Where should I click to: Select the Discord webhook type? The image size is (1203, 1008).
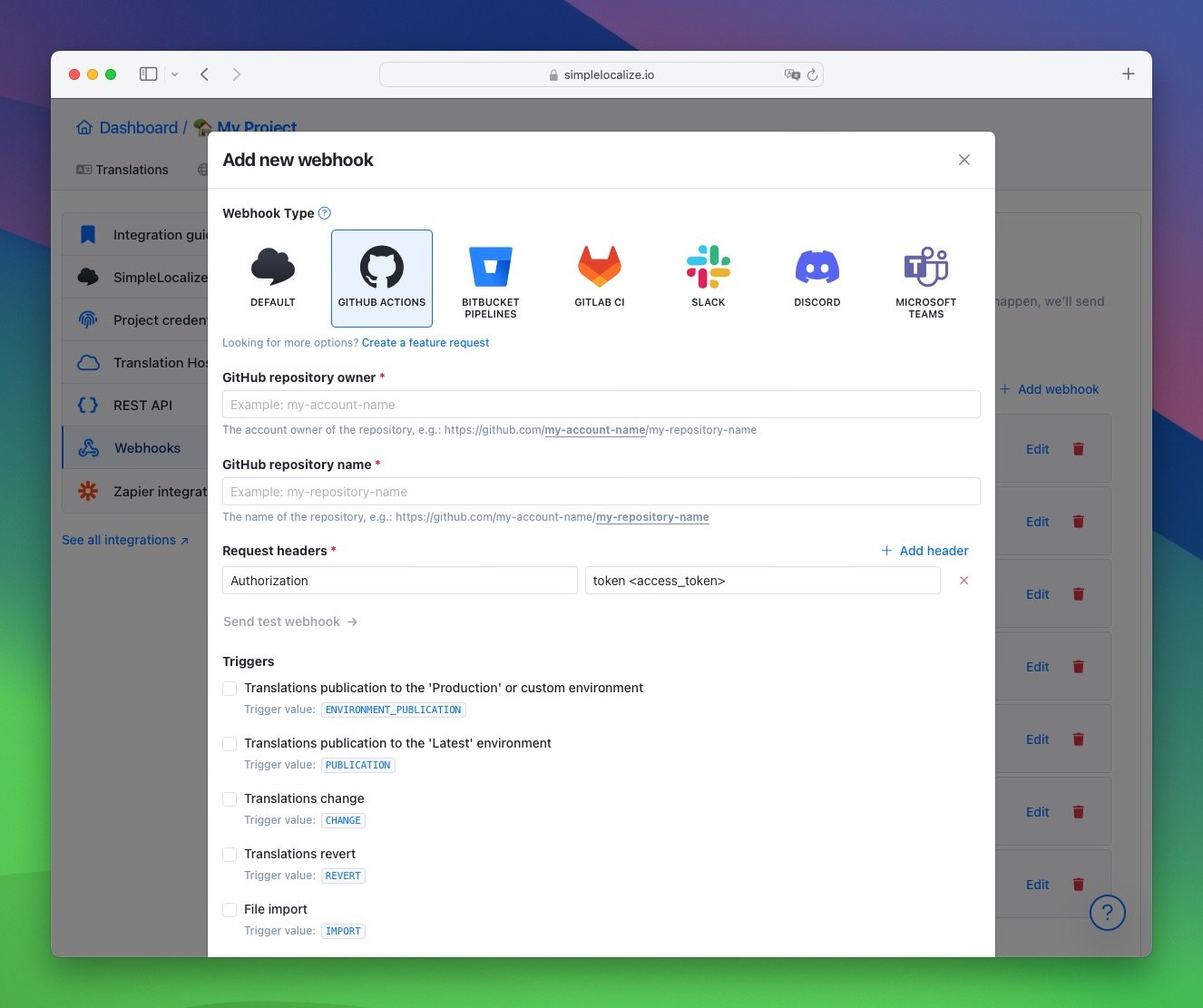point(817,279)
